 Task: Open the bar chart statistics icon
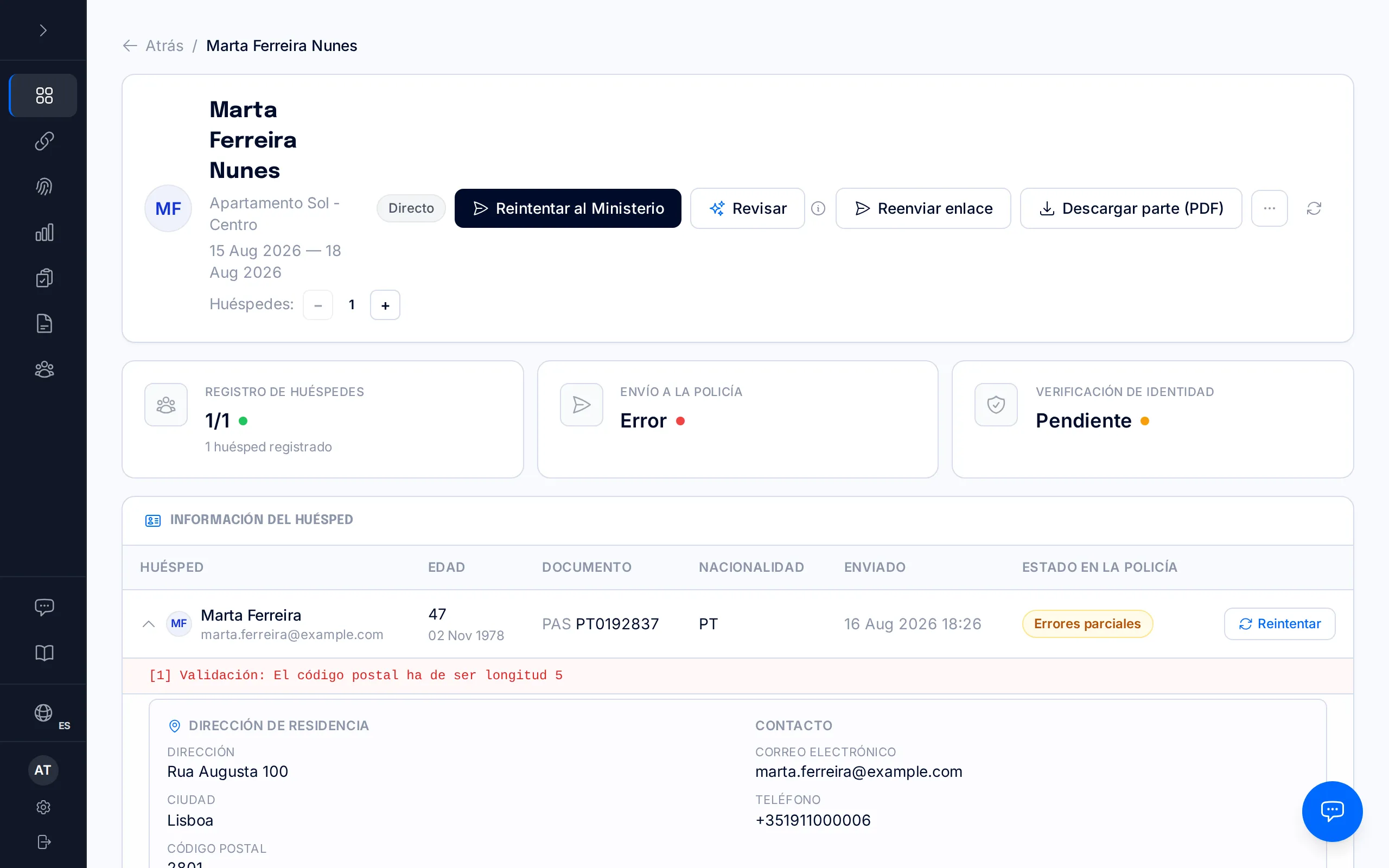click(x=43, y=233)
